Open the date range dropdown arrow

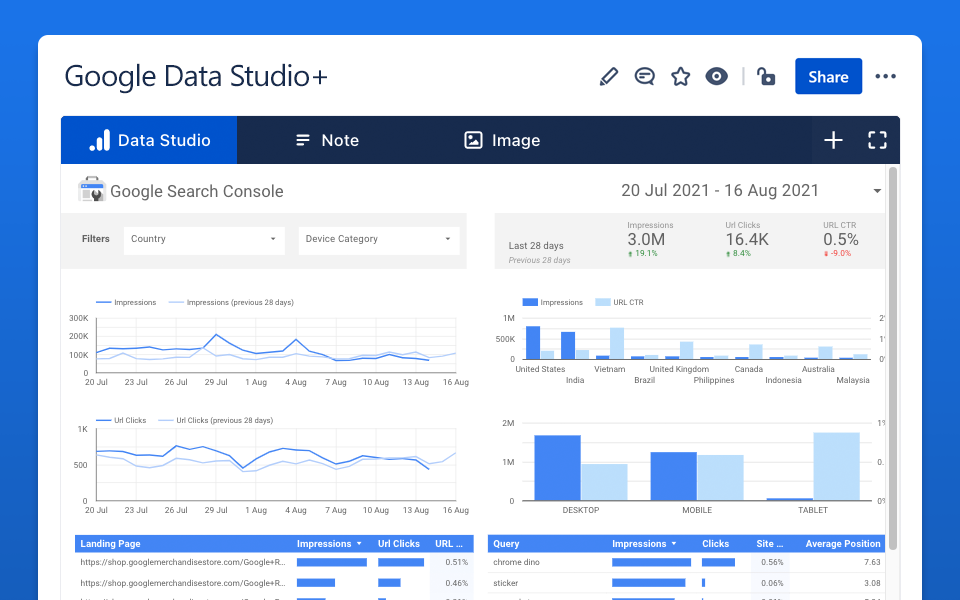(x=877, y=191)
